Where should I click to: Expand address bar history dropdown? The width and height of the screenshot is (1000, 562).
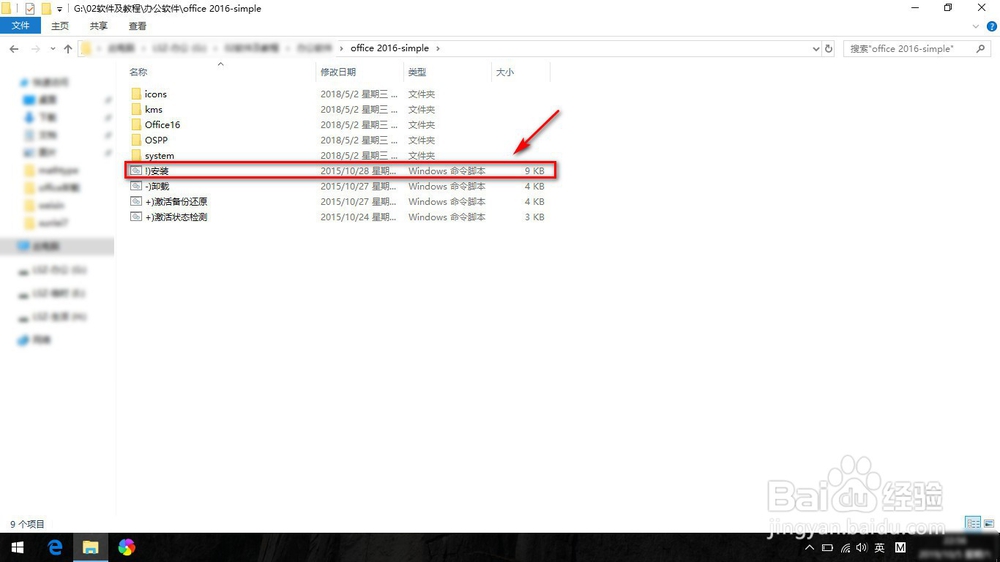[816, 48]
